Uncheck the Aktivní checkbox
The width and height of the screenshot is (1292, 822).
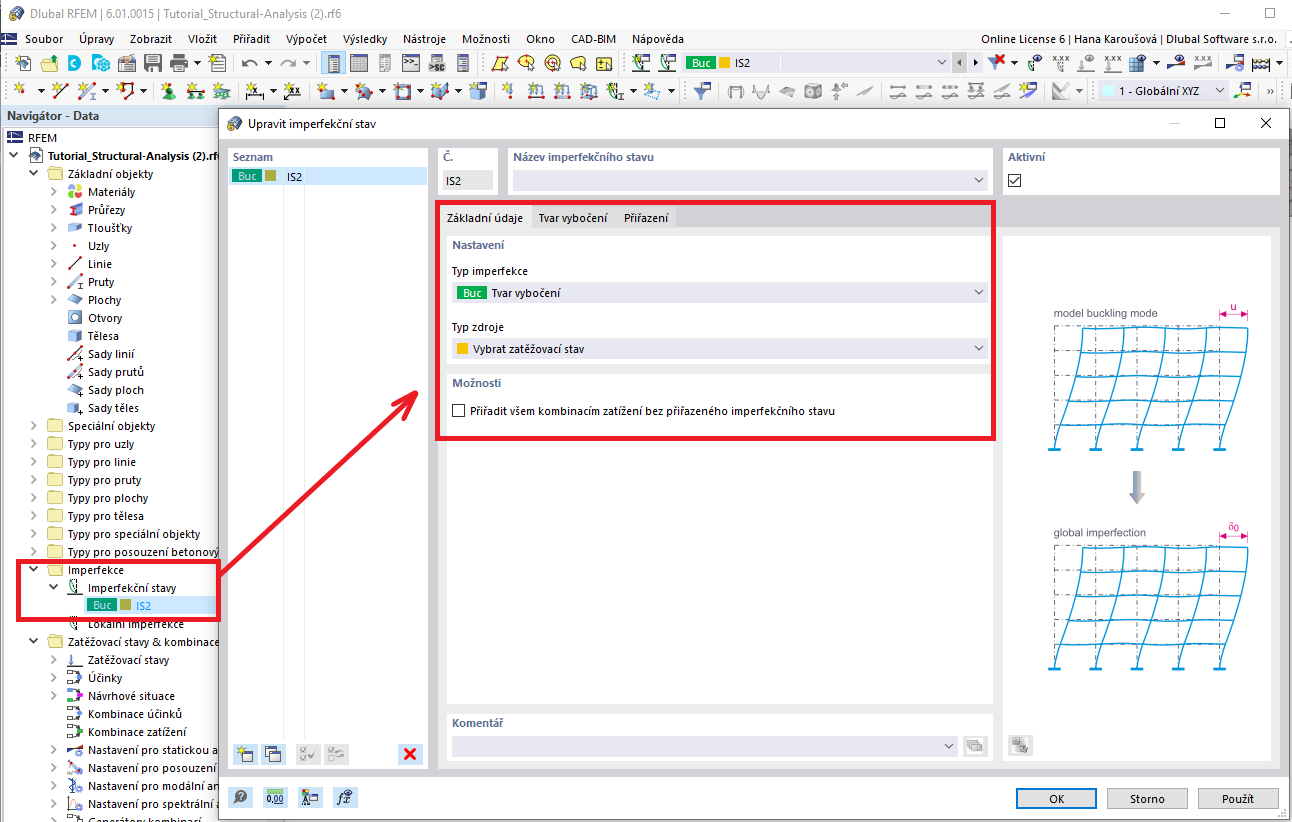tap(1015, 181)
